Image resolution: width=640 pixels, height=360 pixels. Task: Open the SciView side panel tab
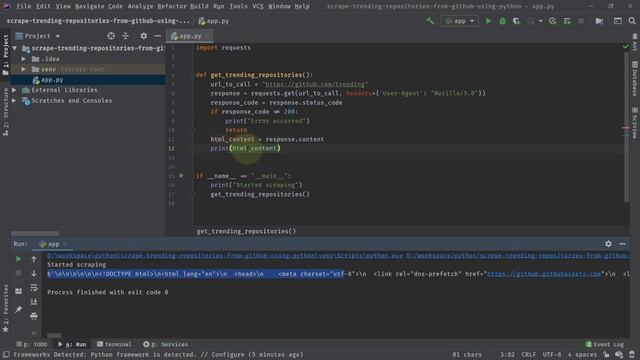coord(635,123)
